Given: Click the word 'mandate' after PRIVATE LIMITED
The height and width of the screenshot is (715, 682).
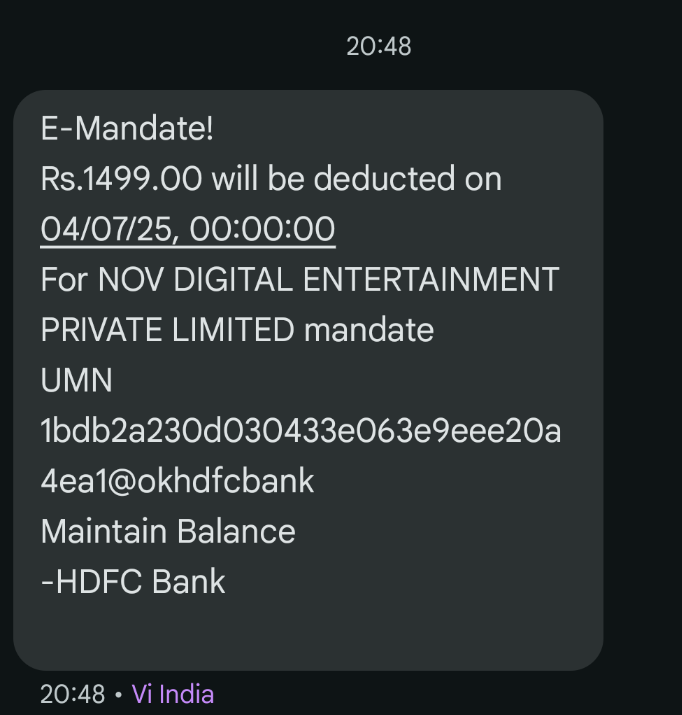Looking at the screenshot, I should [x=369, y=330].
